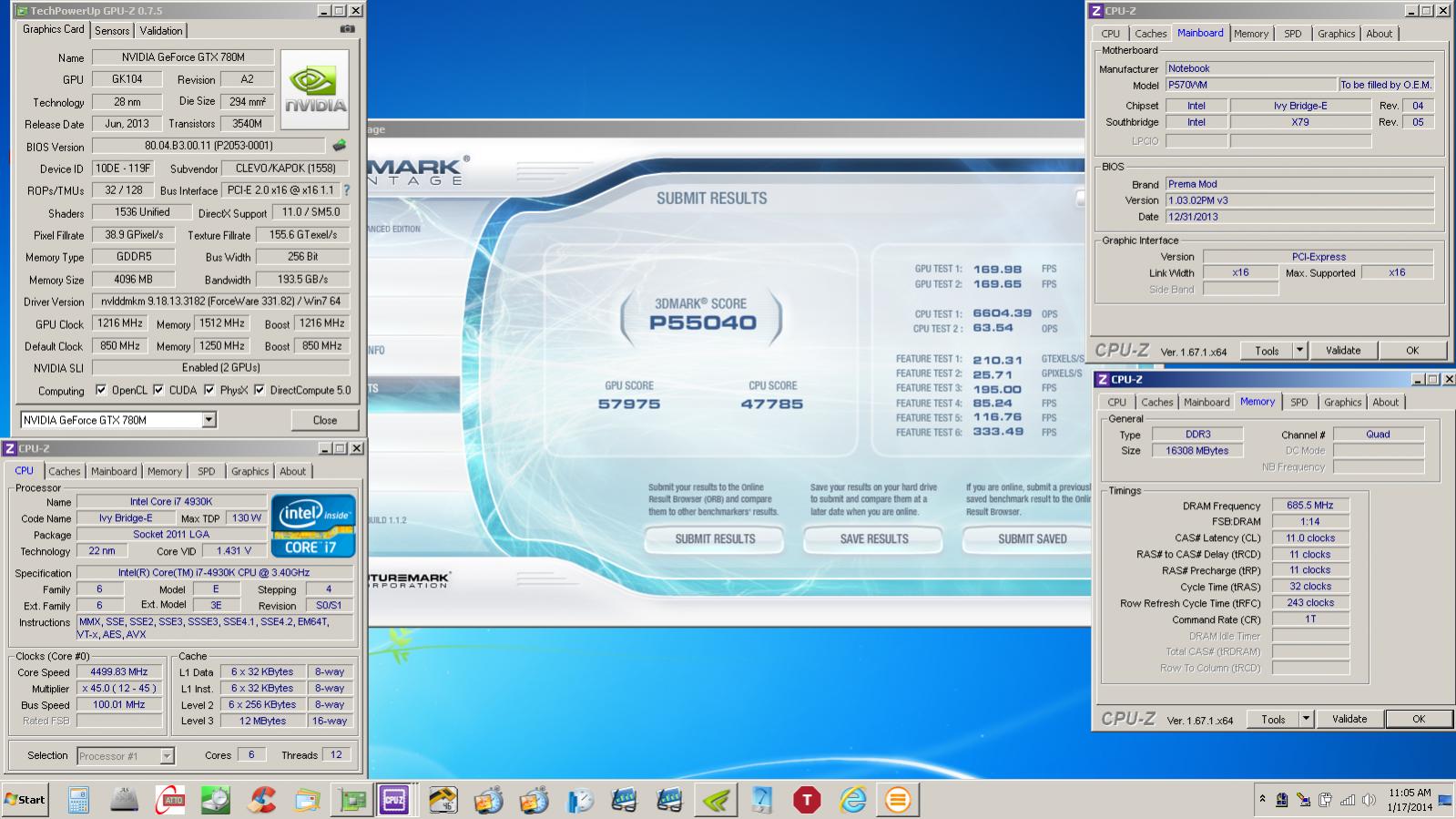Click the GPU Name field in GPU-Z
The height and width of the screenshot is (819, 1456).
[183, 57]
